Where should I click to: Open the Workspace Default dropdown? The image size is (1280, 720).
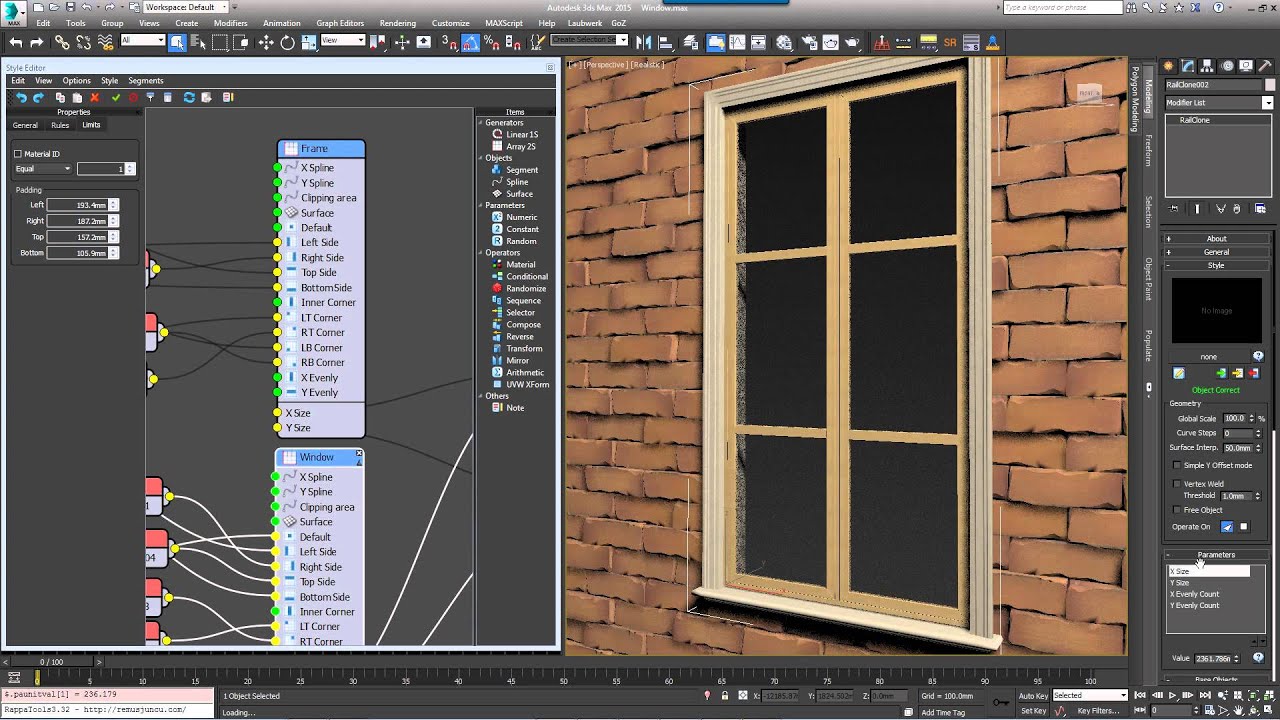(186, 7)
